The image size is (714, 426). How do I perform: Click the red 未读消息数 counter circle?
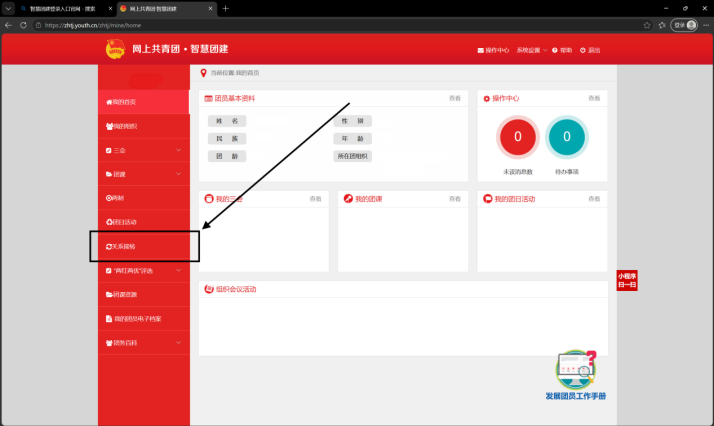pos(518,137)
